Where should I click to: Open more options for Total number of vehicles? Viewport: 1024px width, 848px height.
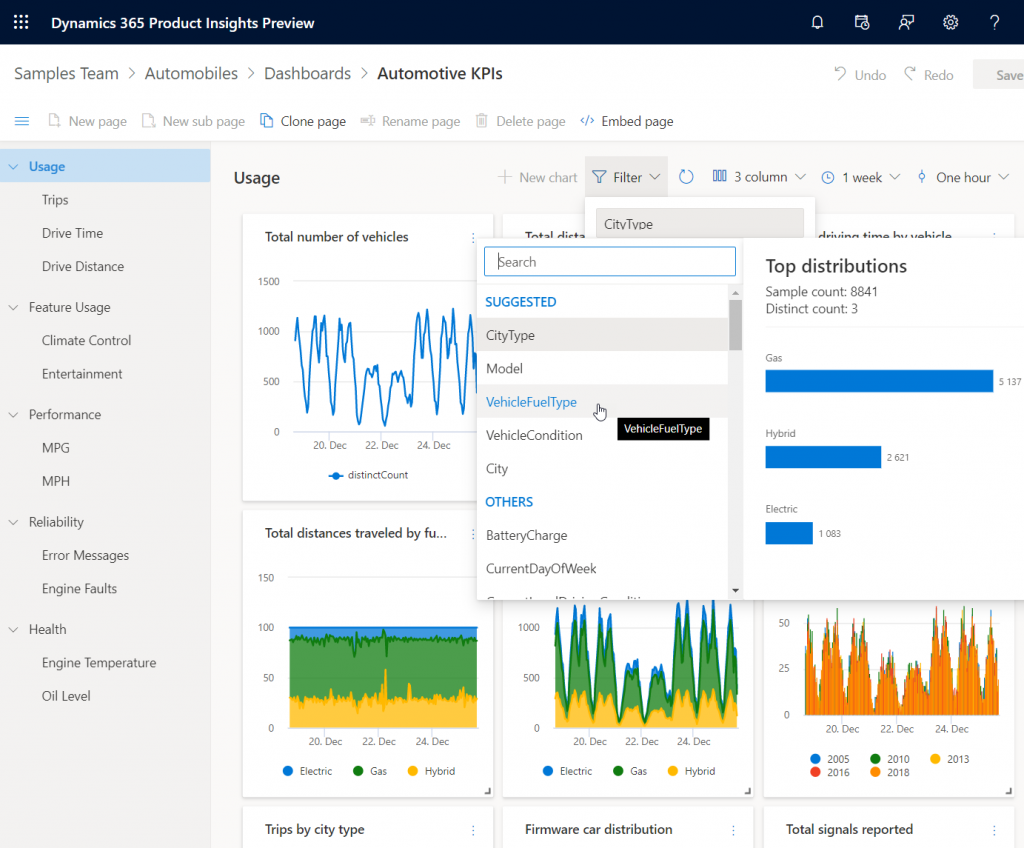[x=473, y=238]
